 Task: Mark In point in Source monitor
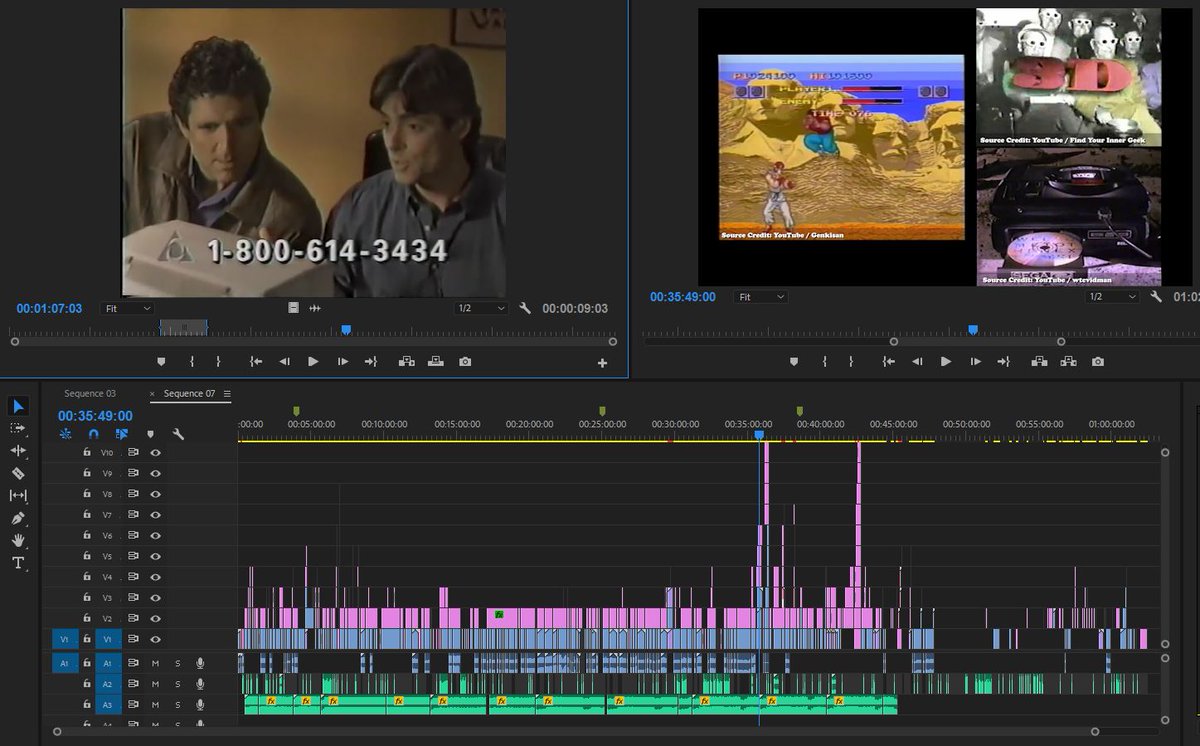191,362
